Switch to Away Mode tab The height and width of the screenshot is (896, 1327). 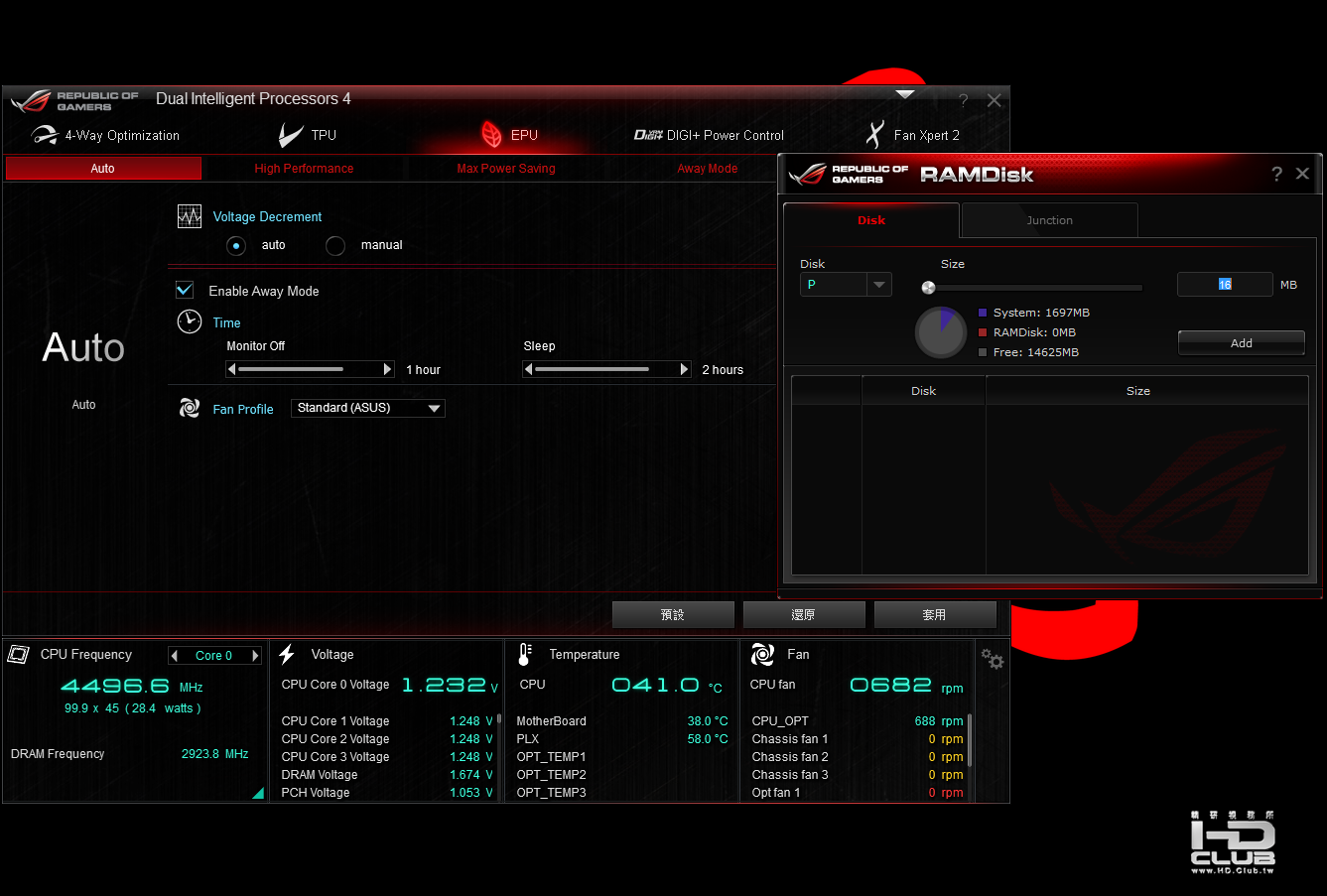tap(708, 169)
